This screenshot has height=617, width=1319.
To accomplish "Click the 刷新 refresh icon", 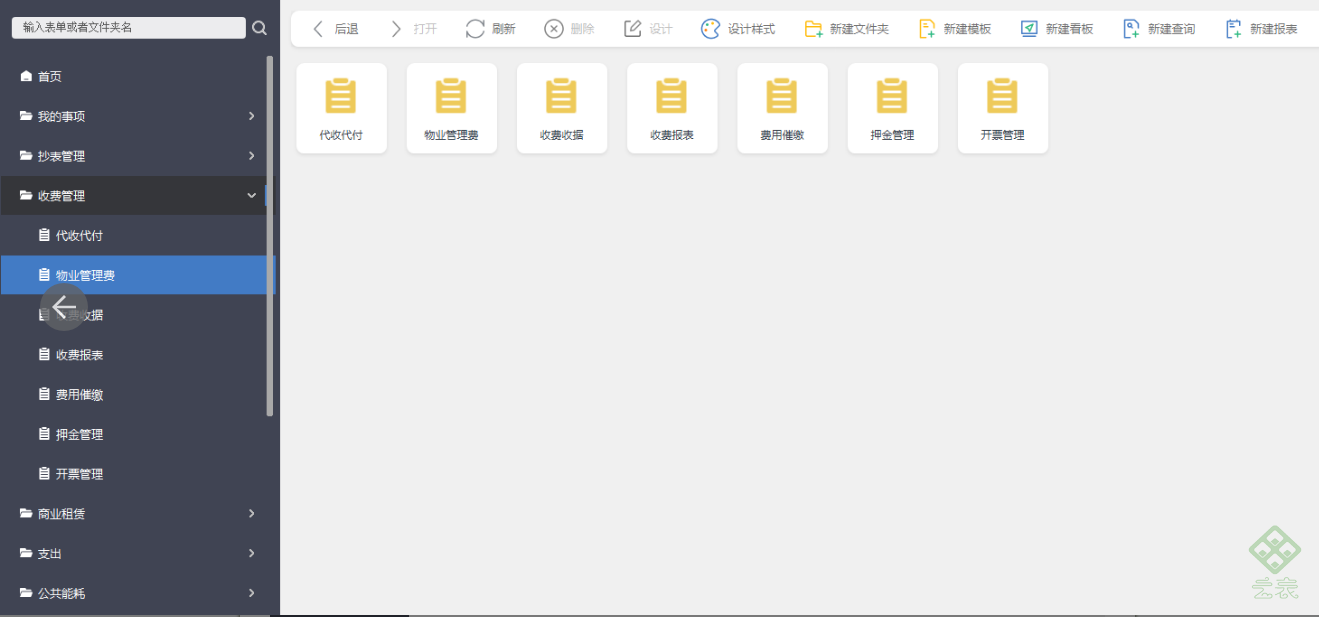I will click(475, 29).
